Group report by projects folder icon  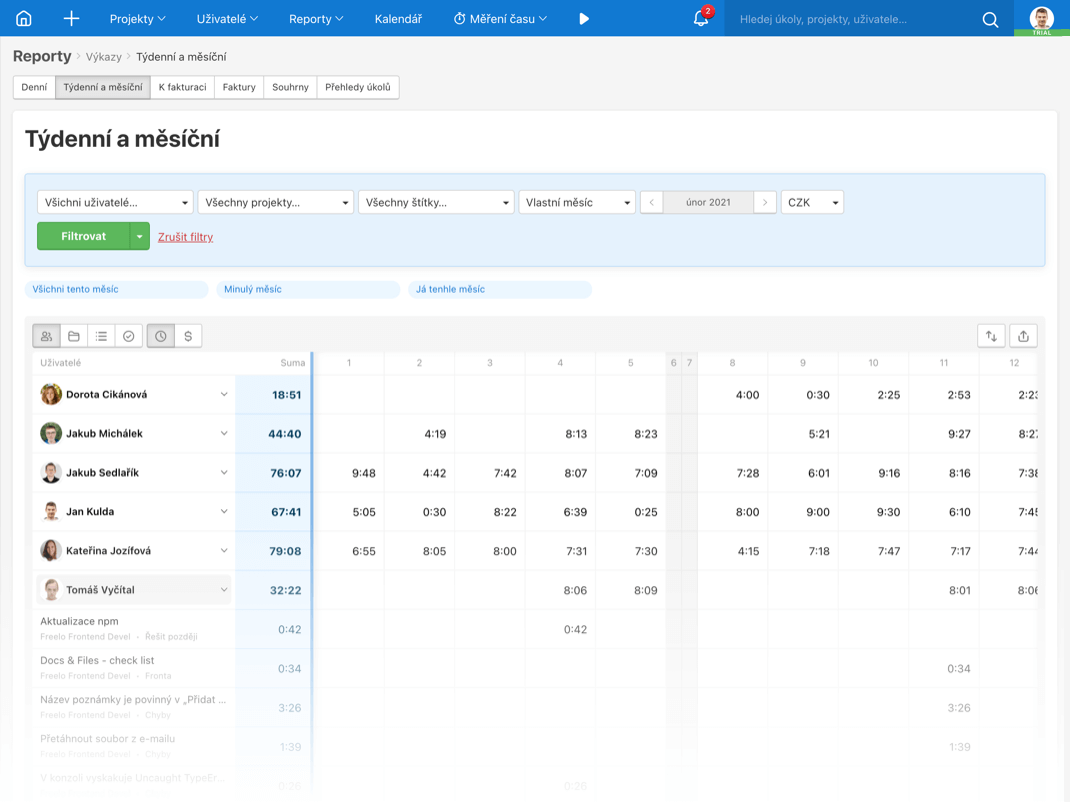74,336
